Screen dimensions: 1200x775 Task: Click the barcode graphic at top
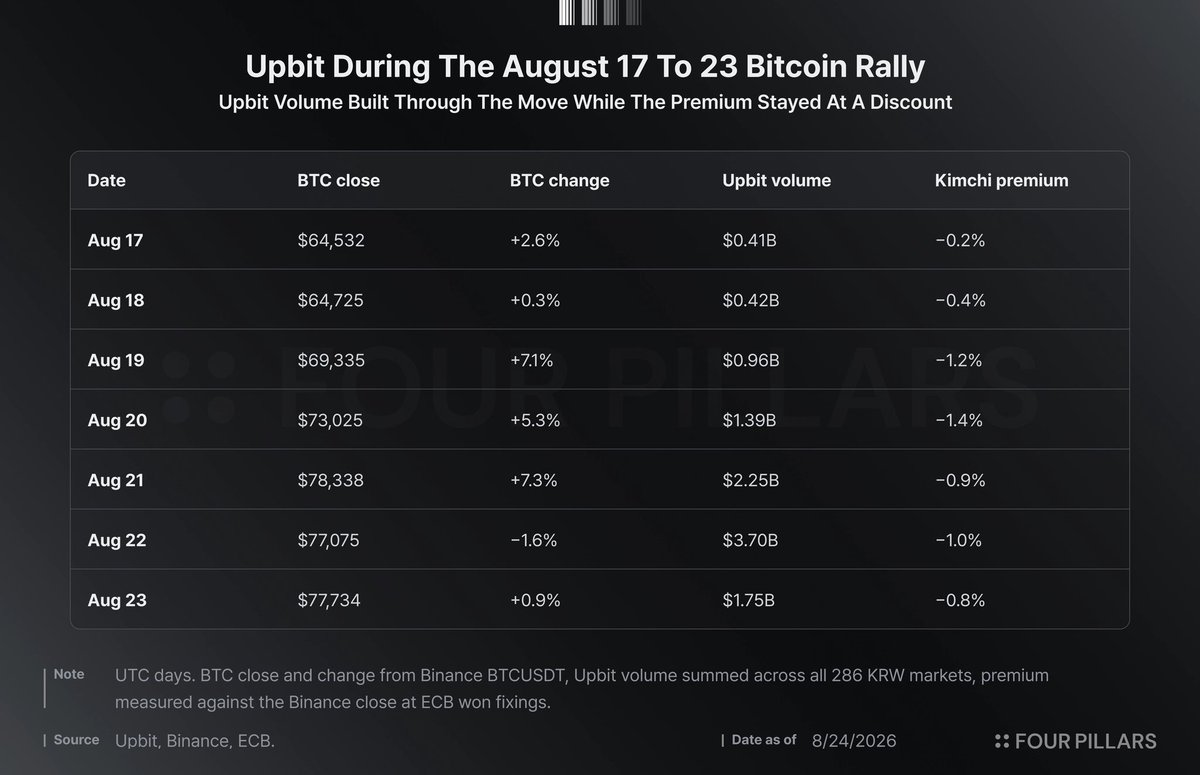[600, 12]
